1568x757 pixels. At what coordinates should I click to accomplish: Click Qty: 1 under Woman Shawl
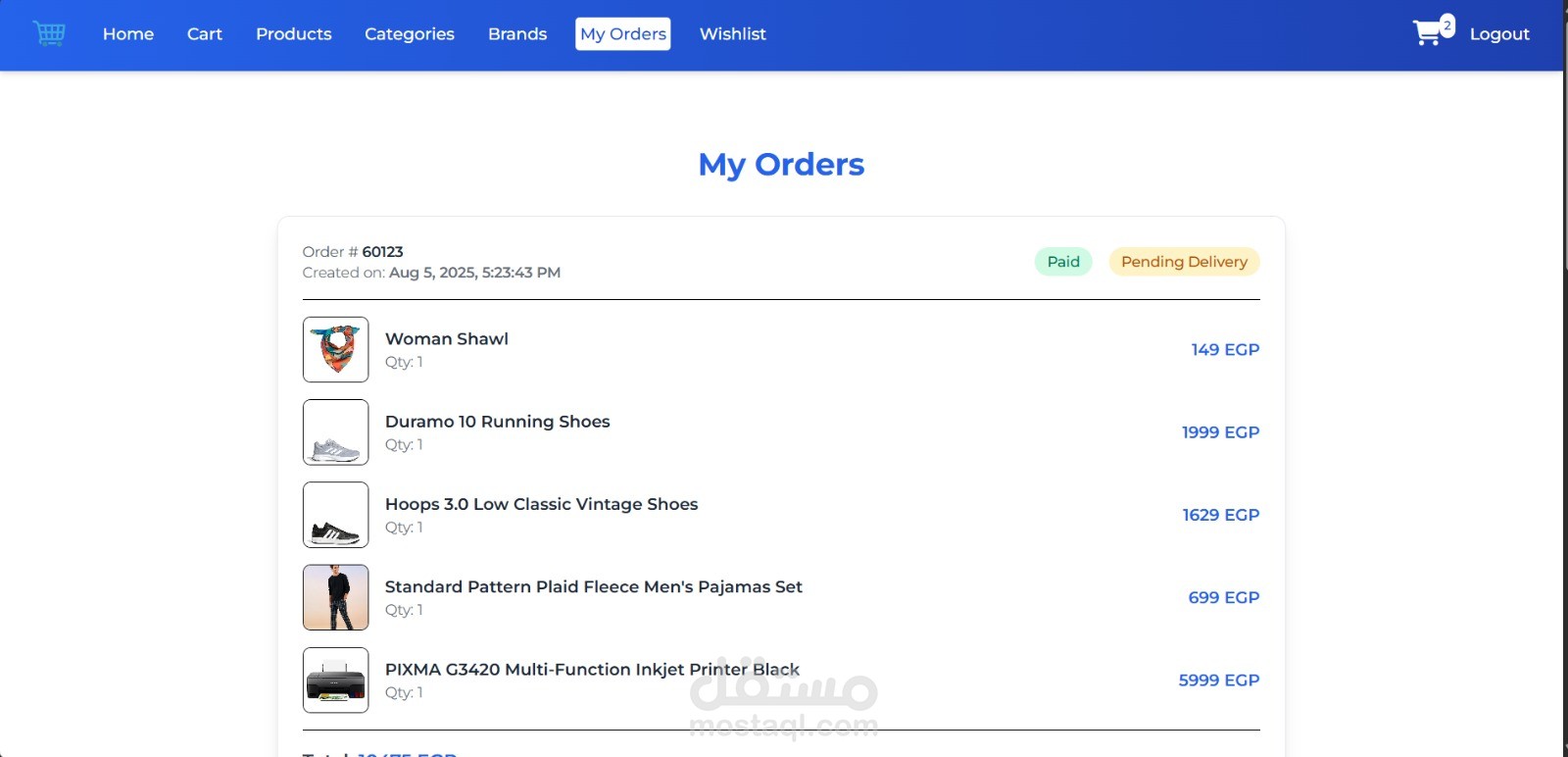click(x=404, y=362)
